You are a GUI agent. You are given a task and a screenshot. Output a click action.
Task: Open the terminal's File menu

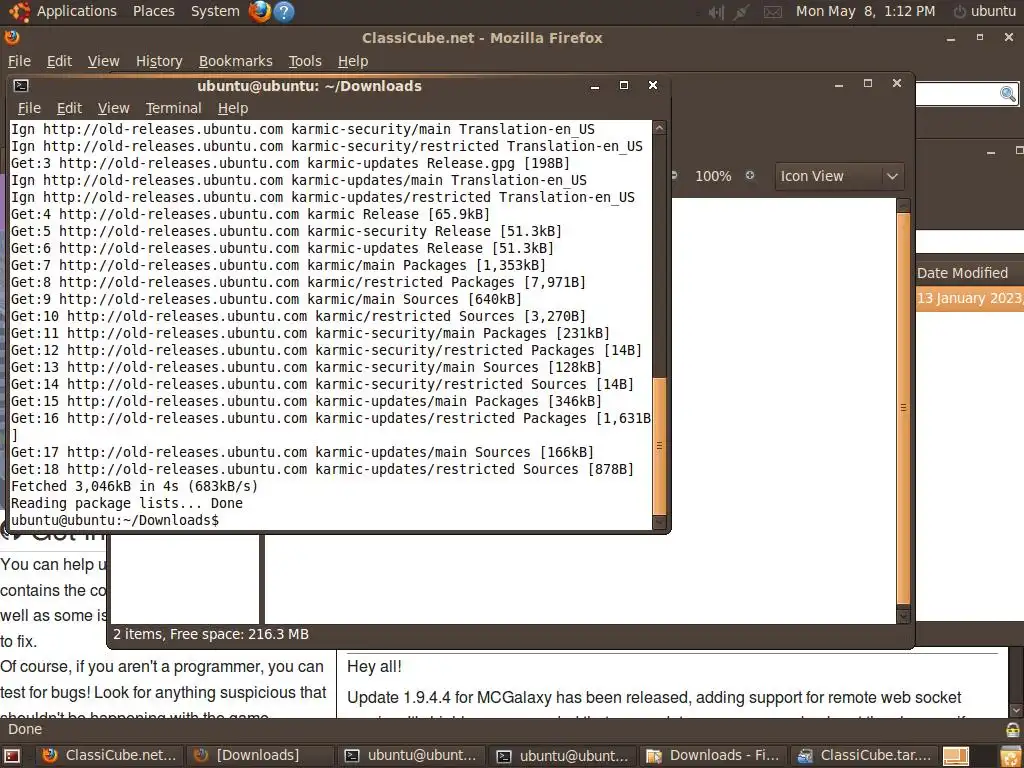[29, 108]
